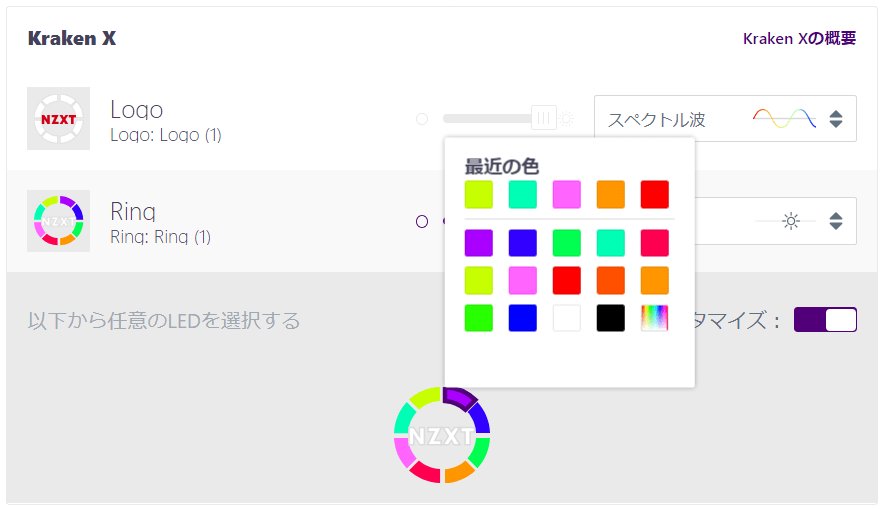This screenshot has height=509, width=884.
Task: Choose the spring green palette swatch
Action: (567, 243)
